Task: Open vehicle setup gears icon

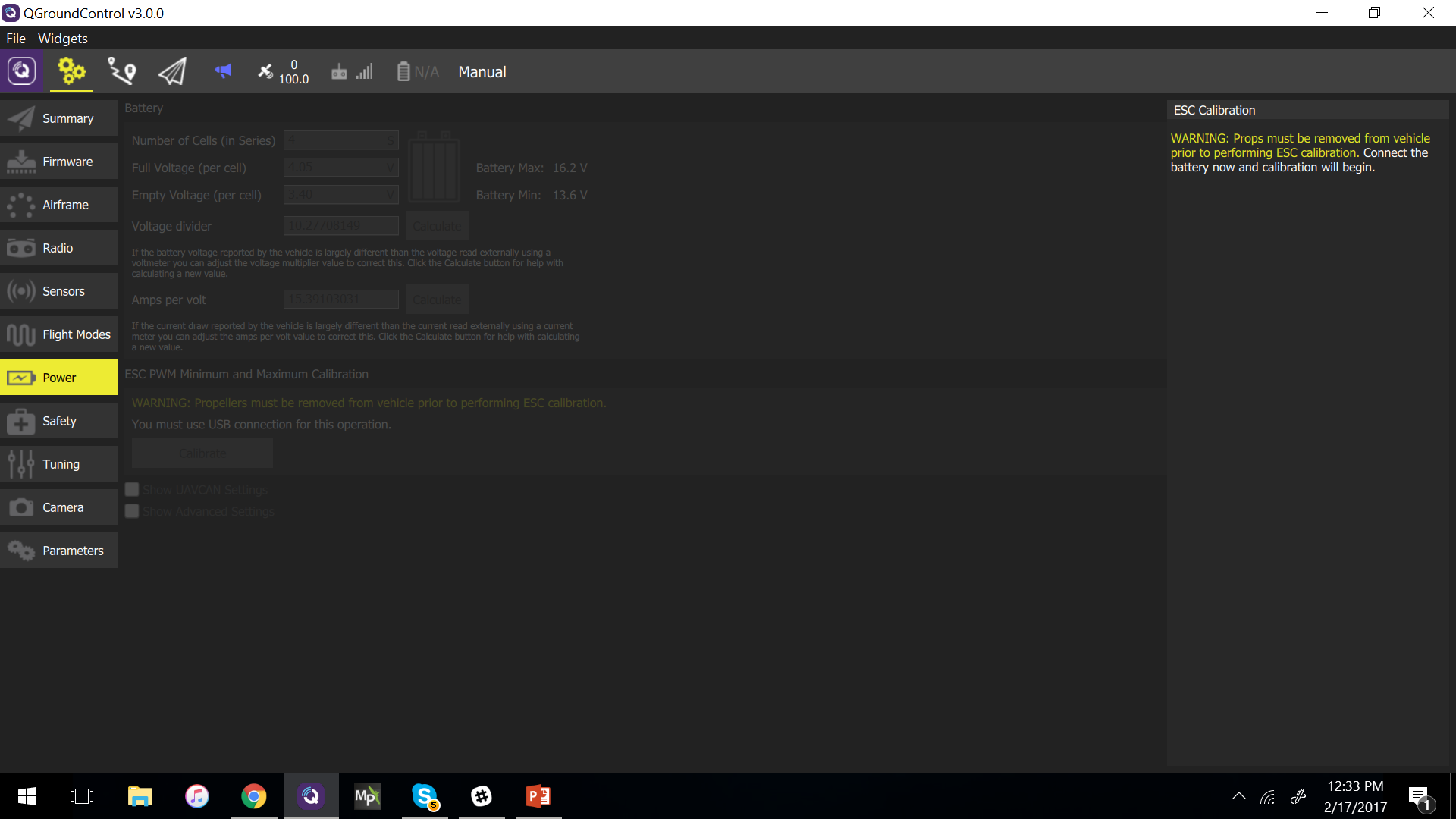Action: tap(71, 71)
